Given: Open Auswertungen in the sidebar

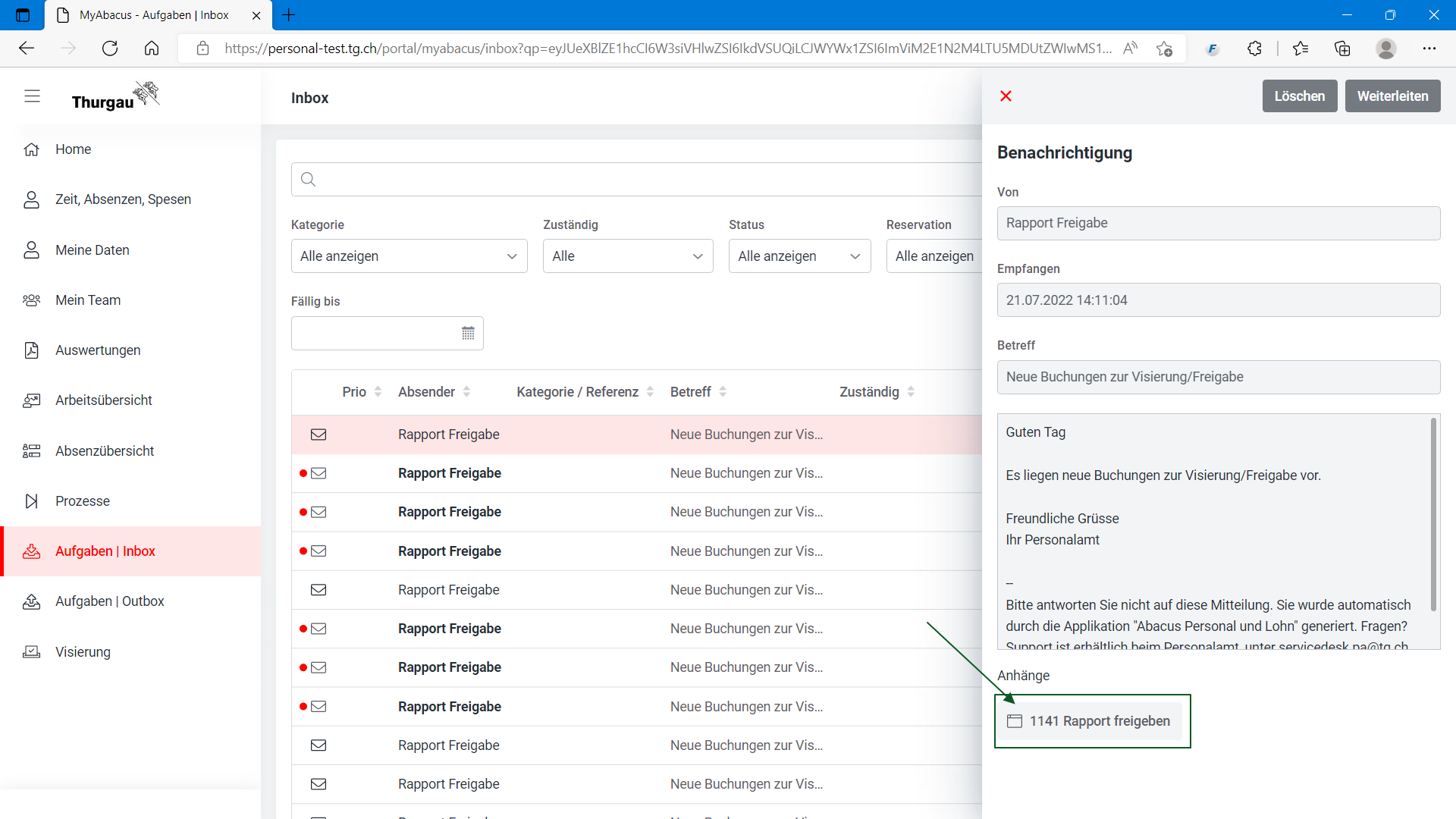Looking at the screenshot, I should point(98,350).
